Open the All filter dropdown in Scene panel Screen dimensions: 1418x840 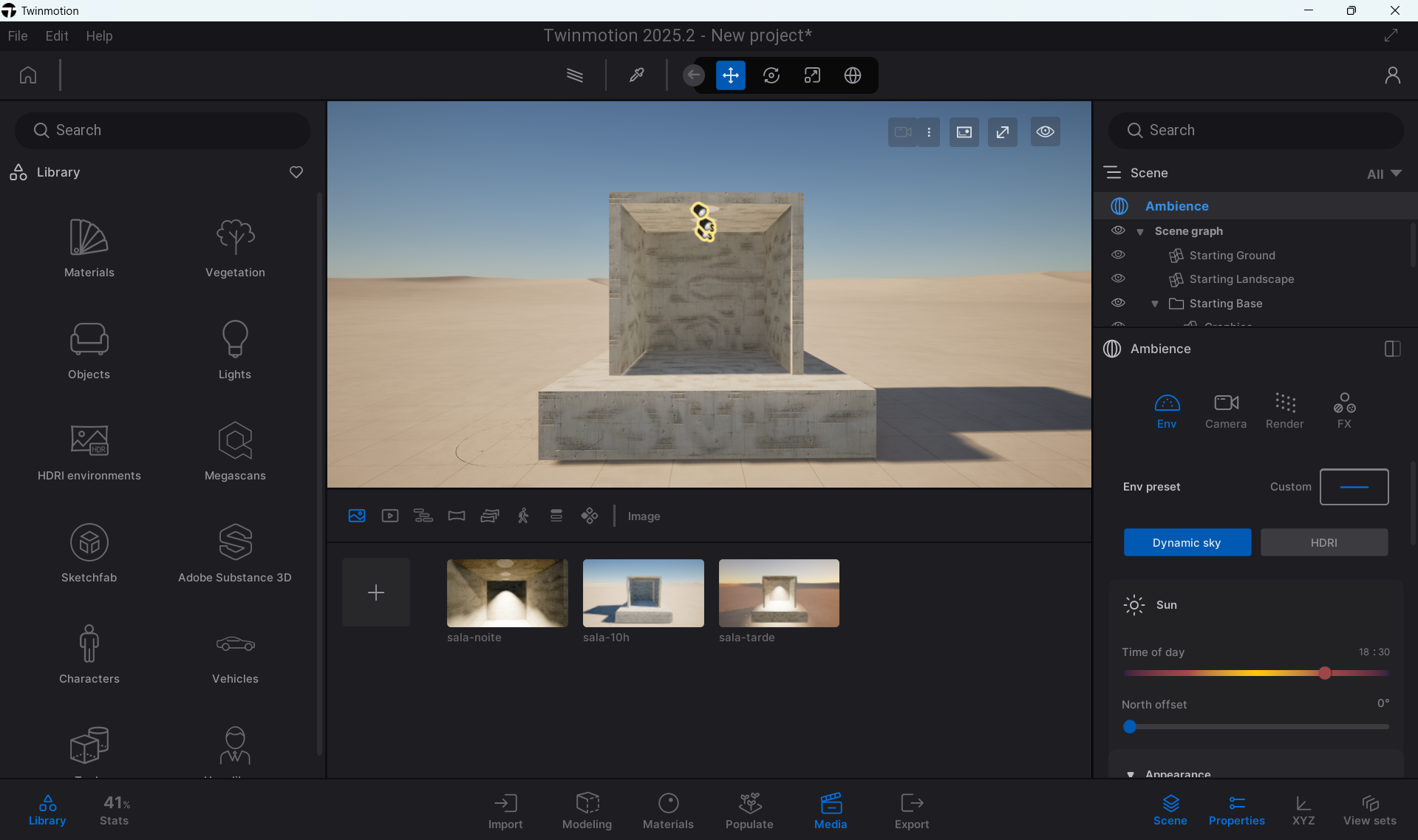tap(1383, 174)
